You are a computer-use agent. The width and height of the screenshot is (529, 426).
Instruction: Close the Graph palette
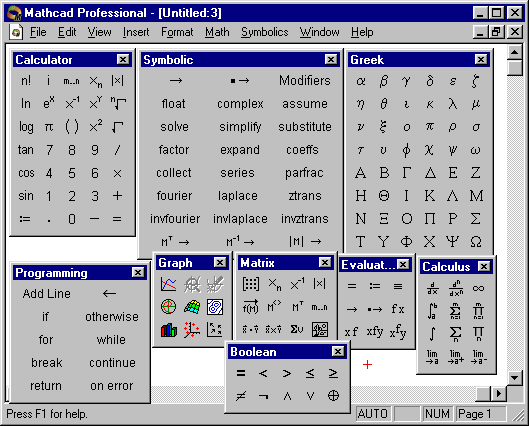pyautogui.click(x=220, y=262)
